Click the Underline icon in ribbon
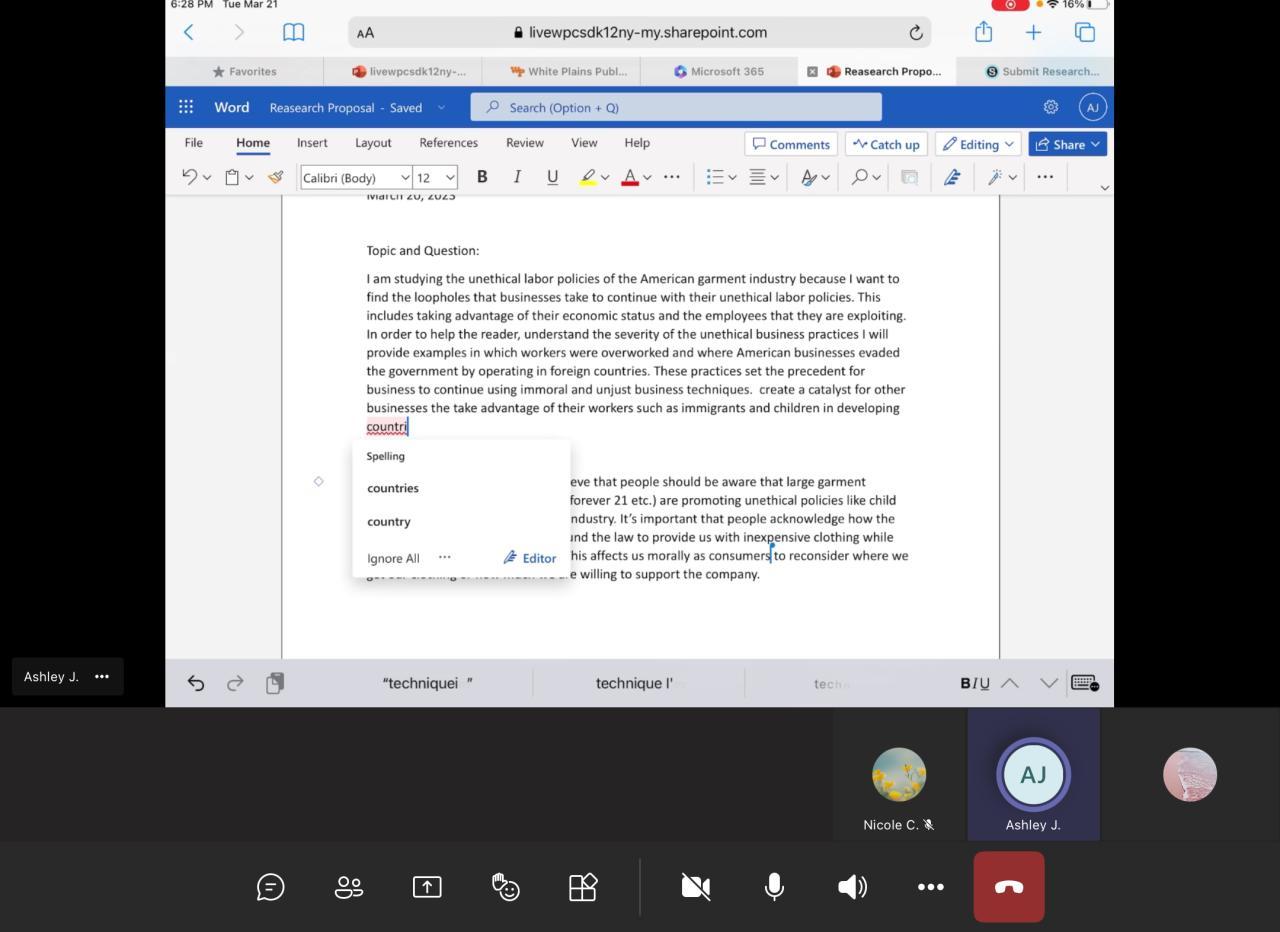 [x=552, y=177]
